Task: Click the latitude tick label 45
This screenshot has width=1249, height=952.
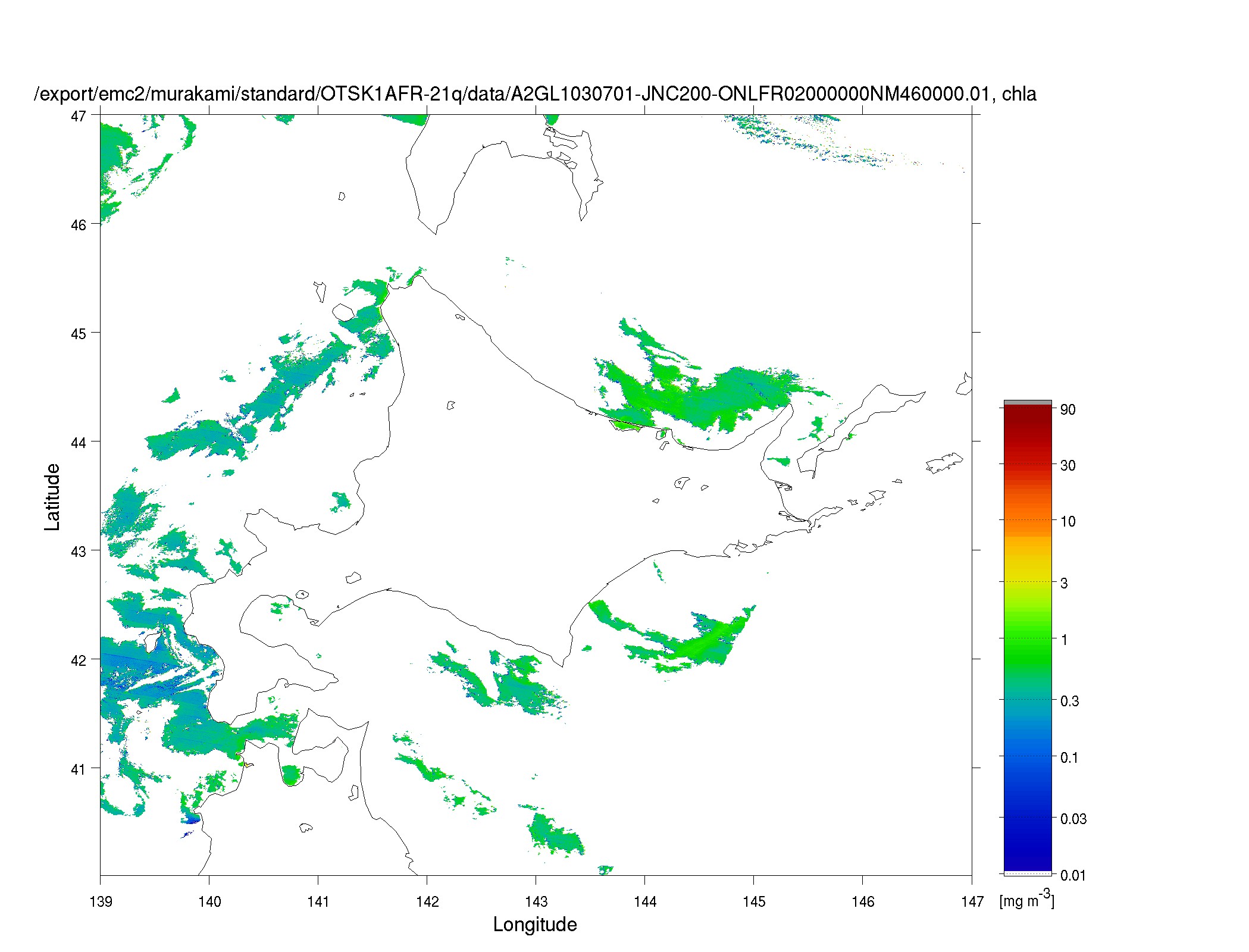Action: click(79, 334)
